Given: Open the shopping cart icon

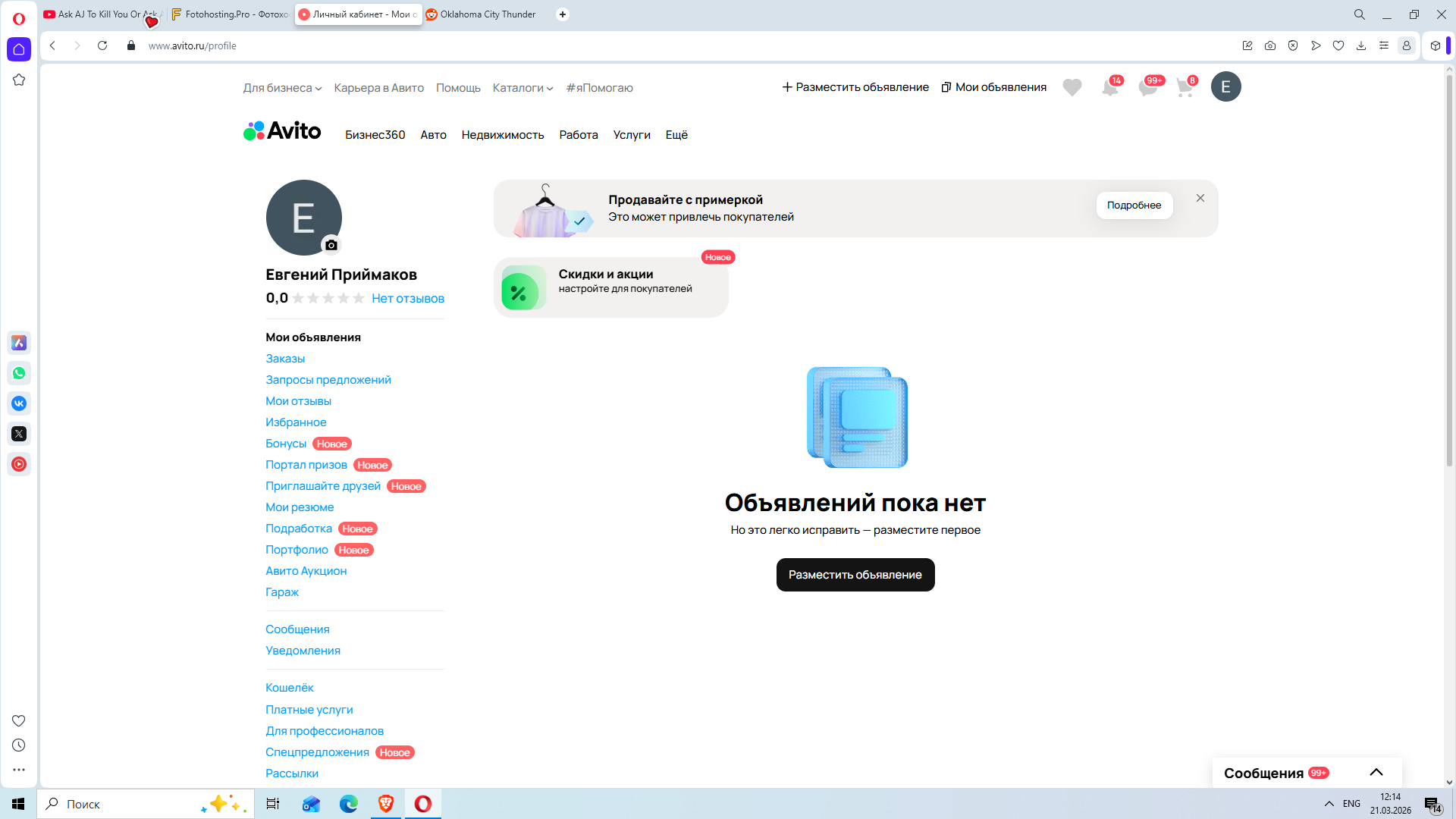Looking at the screenshot, I should (x=1185, y=88).
